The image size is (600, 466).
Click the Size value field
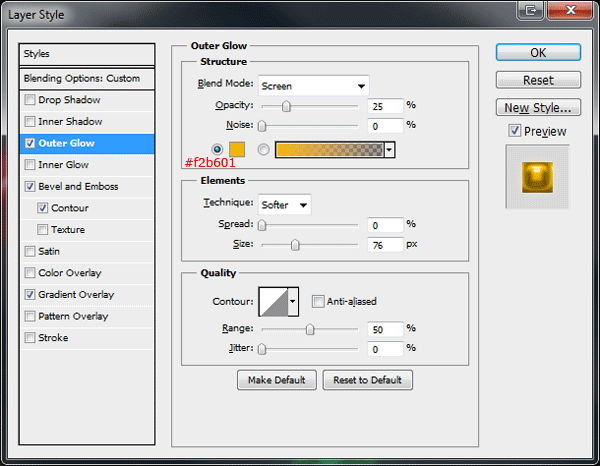tap(385, 245)
